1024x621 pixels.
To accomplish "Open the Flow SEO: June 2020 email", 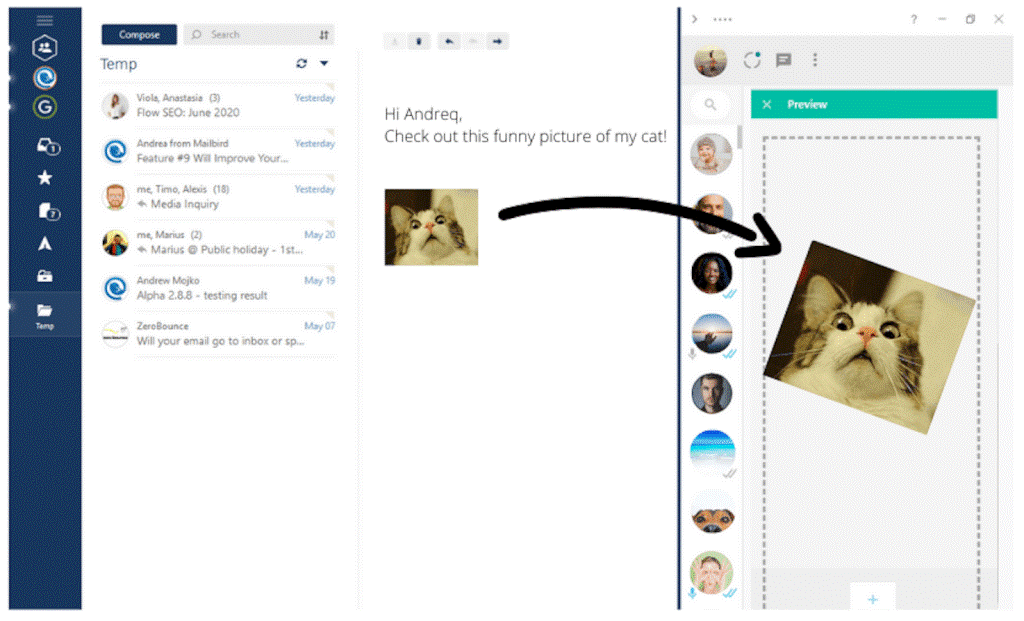I will tap(217, 105).
